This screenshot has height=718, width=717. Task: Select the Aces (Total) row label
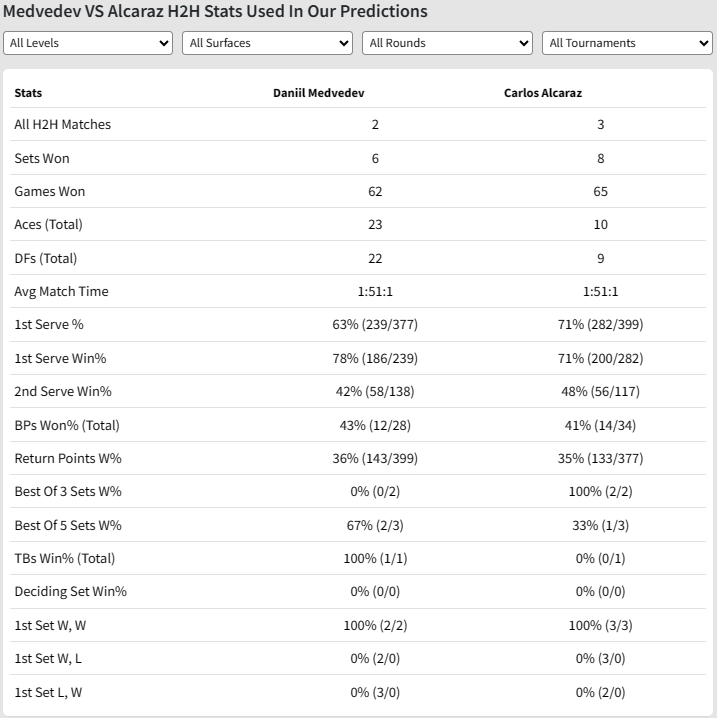[x=48, y=224]
